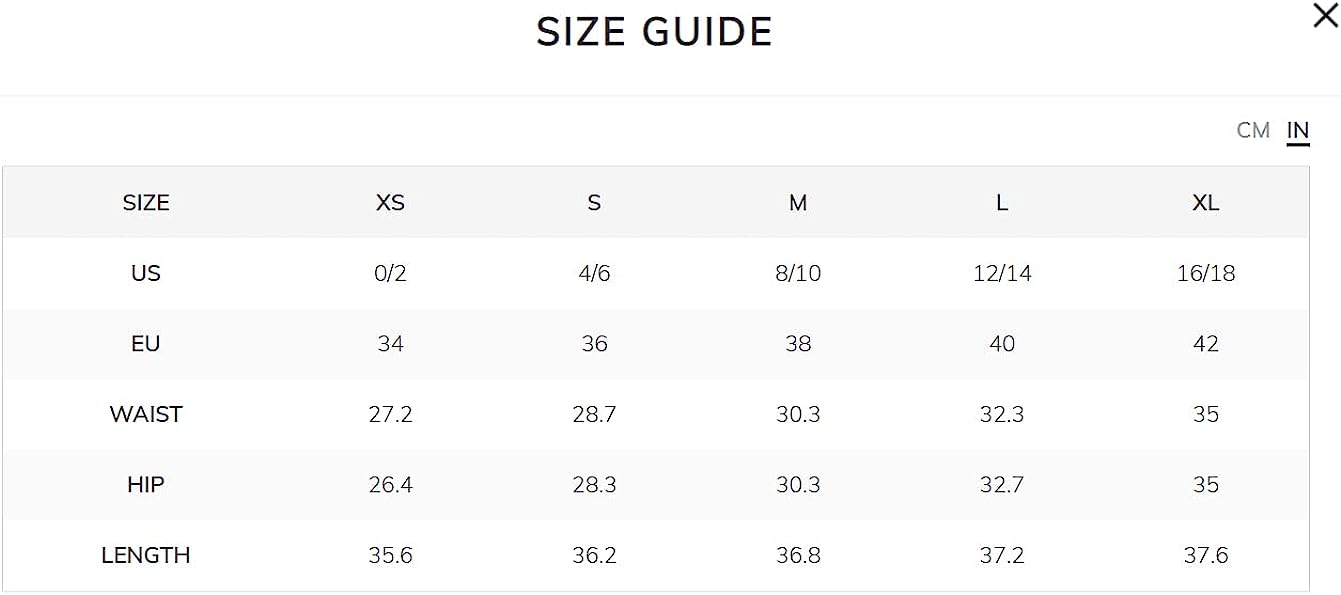Click the L size column header
The image size is (1341, 595).
point(1002,202)
